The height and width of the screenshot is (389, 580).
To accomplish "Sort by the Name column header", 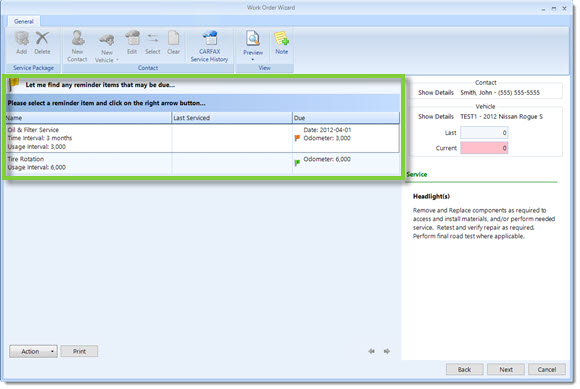I will tap(88, 118).
